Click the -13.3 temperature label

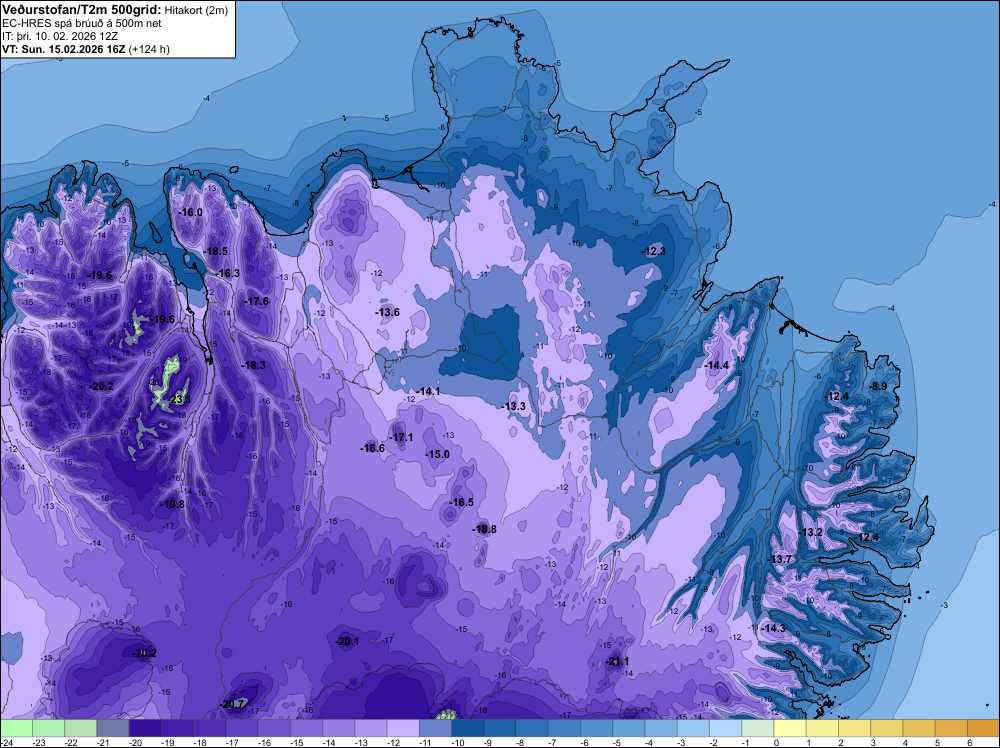click(x=513, y=406)
